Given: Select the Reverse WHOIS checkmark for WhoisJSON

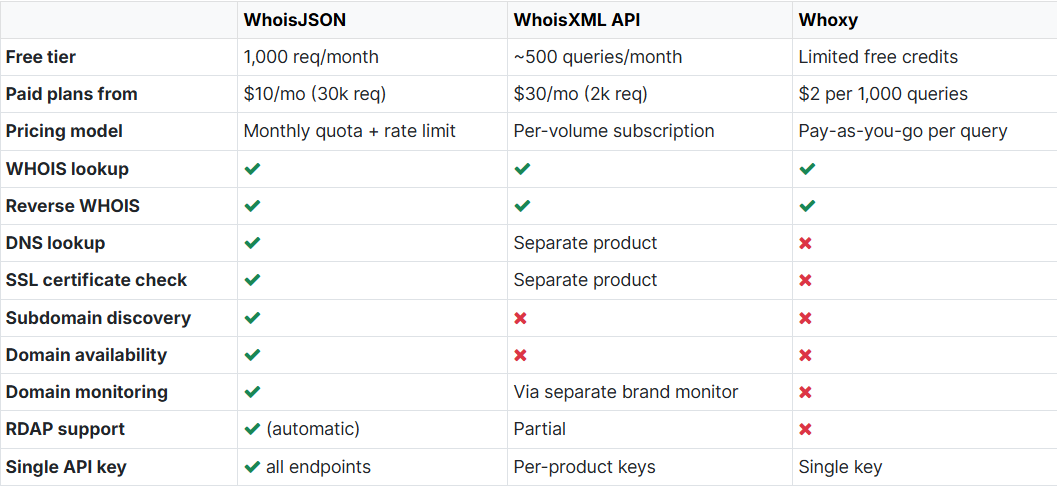Looking at the screenshot, I should click(x=252, y=206).
